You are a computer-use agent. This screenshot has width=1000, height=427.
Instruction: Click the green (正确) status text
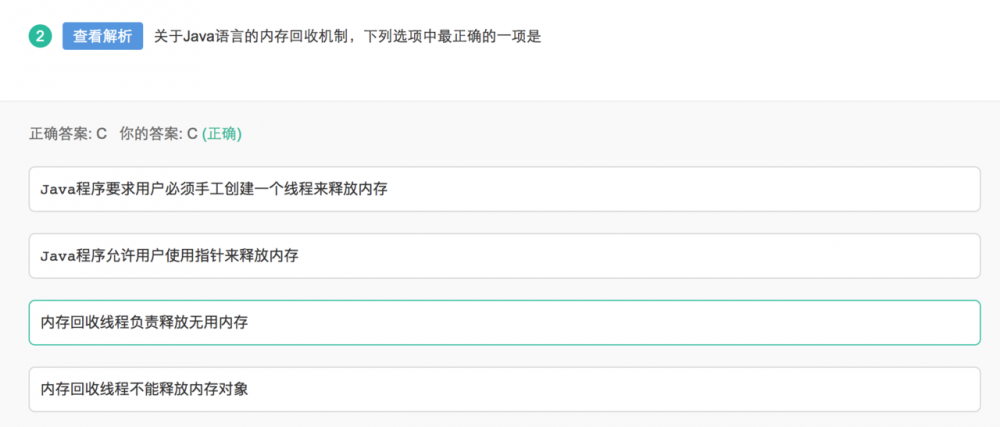222,133
